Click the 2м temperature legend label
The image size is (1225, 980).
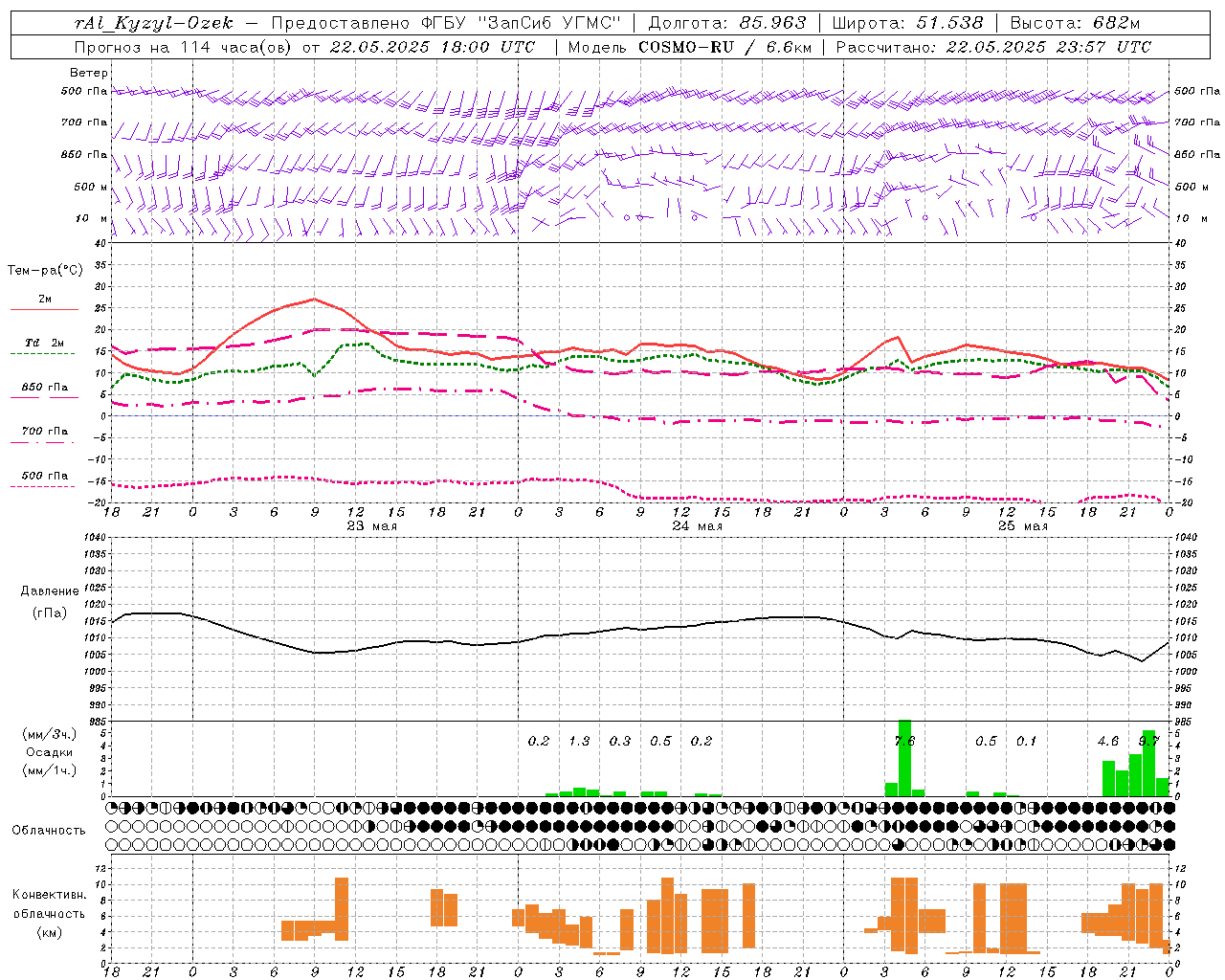(x=45, y=300)
